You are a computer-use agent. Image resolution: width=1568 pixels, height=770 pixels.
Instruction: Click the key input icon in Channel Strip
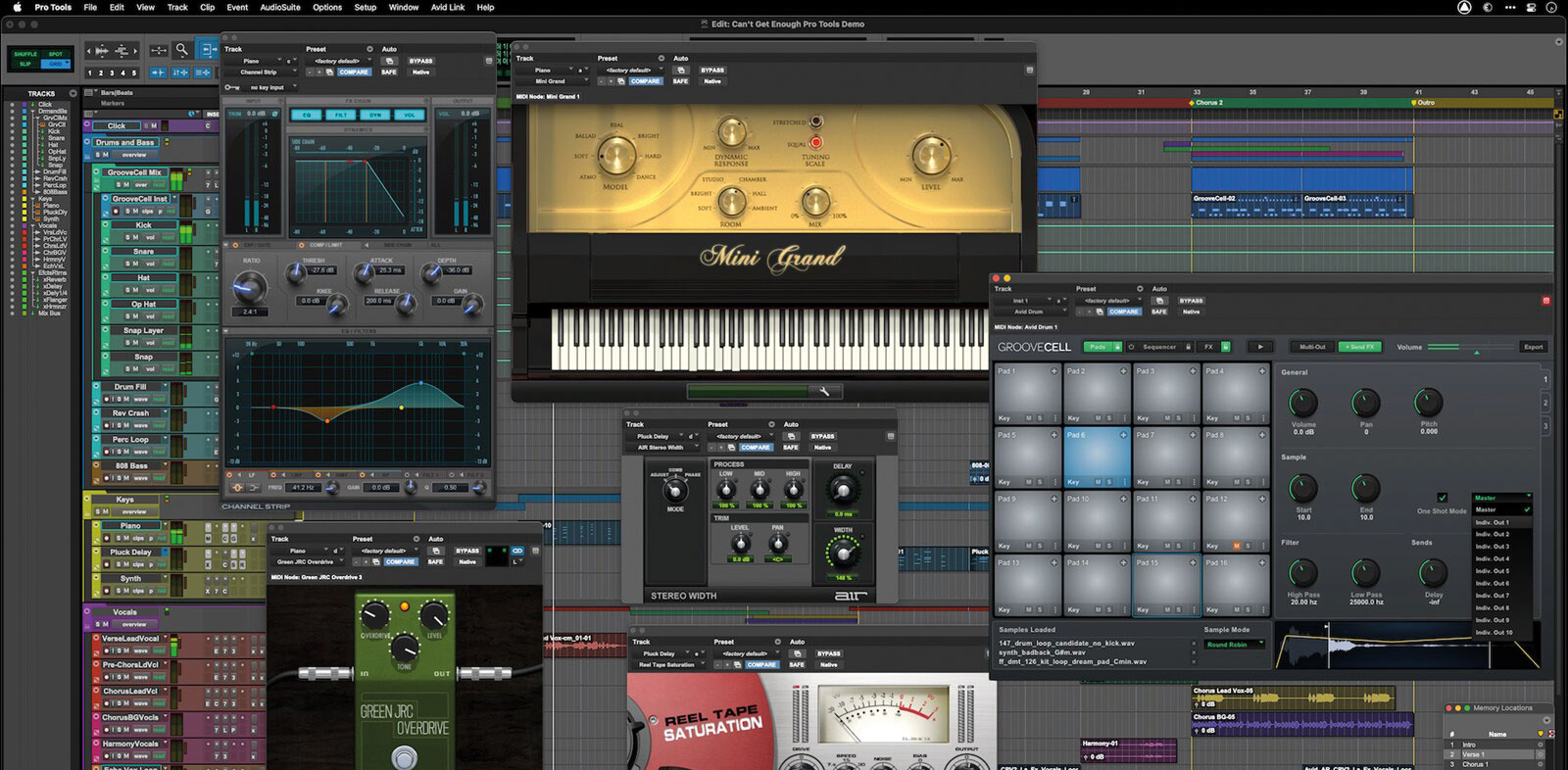231,87
